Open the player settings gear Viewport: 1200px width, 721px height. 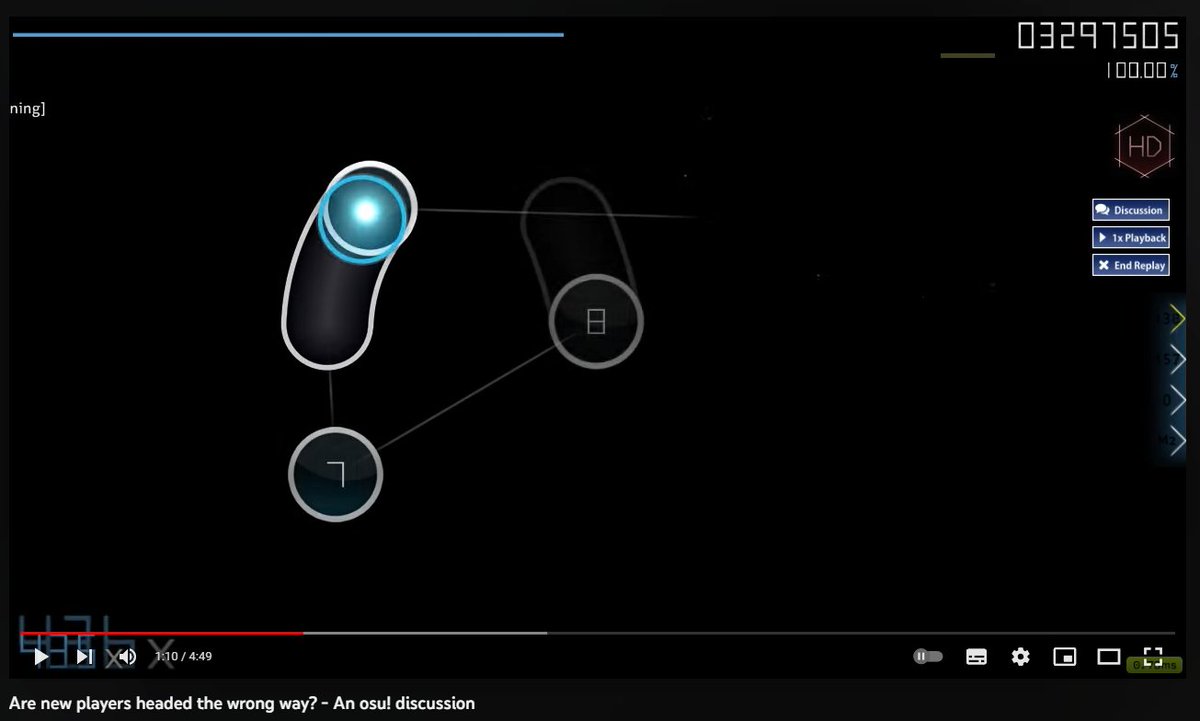pyautogui.click(x=1020, y=657)
